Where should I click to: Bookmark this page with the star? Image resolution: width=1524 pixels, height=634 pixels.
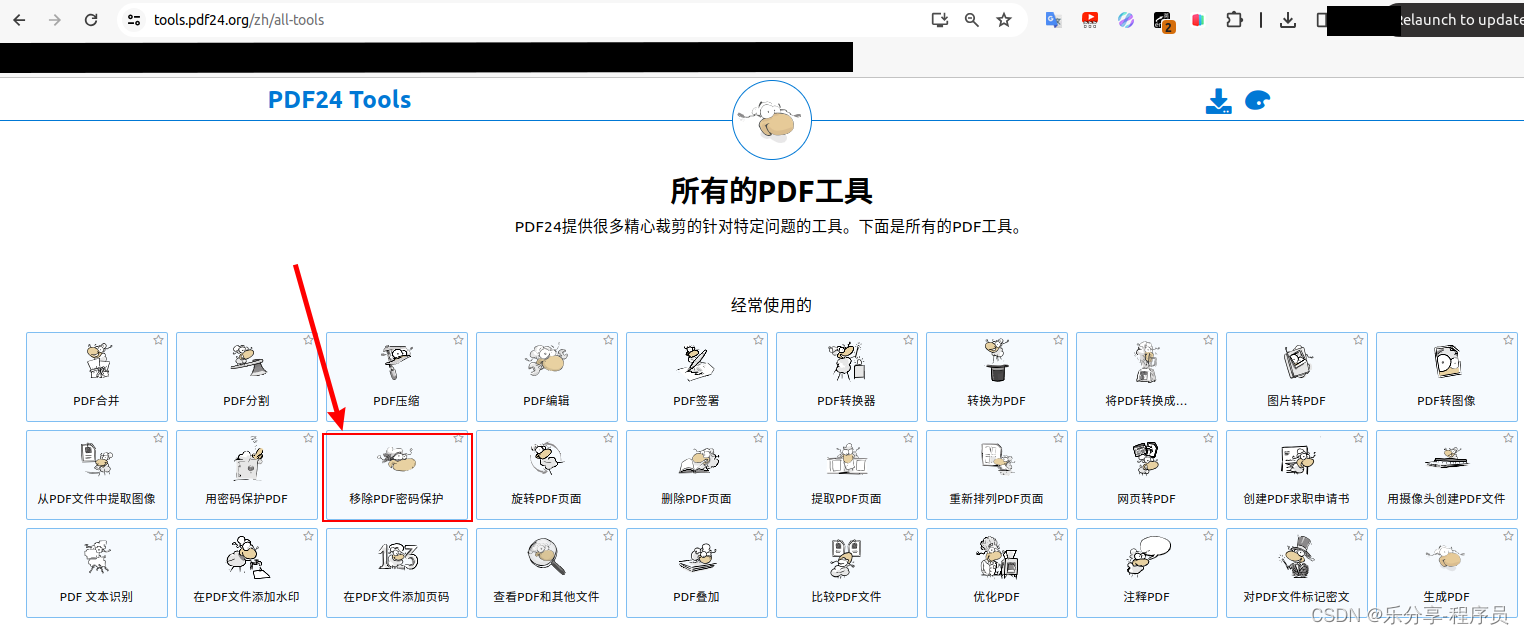[x=1004, y=20]
